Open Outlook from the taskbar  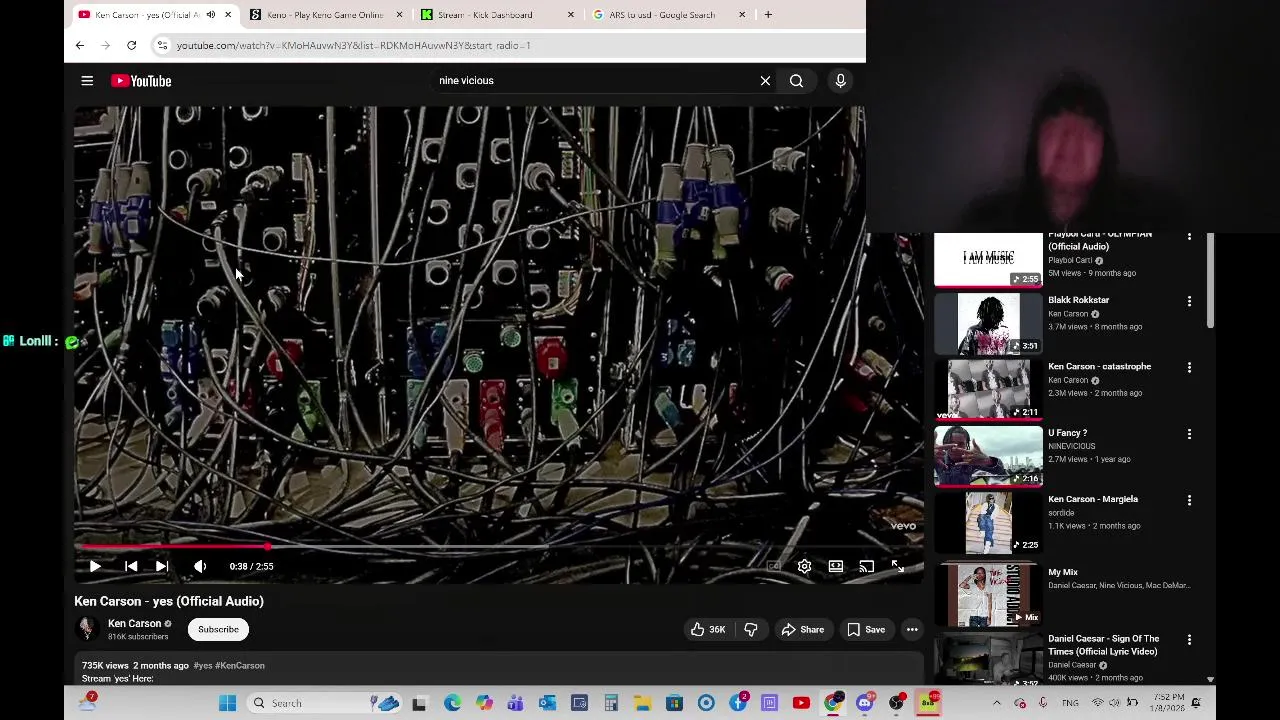pyautogui.click(x=547, y=703)
